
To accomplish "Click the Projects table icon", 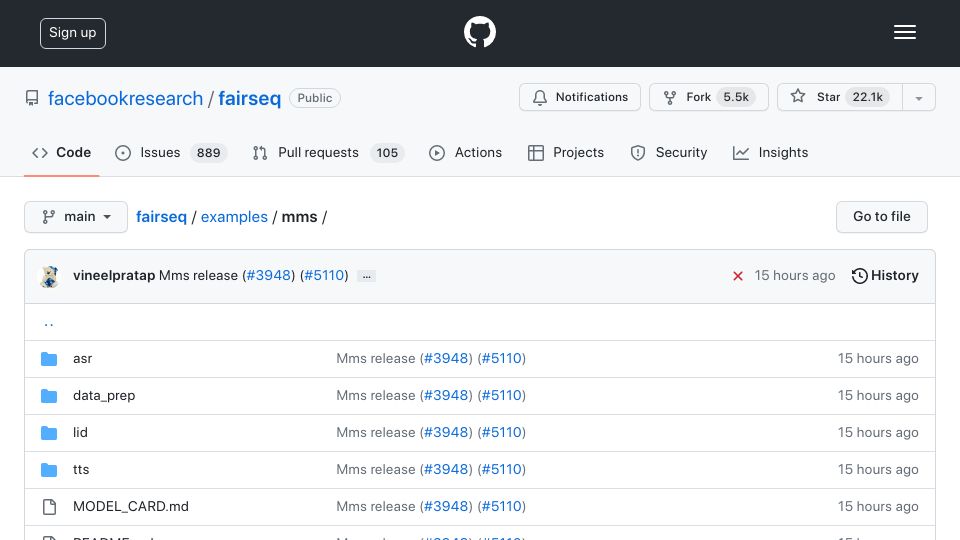I will tap(536, 153).
